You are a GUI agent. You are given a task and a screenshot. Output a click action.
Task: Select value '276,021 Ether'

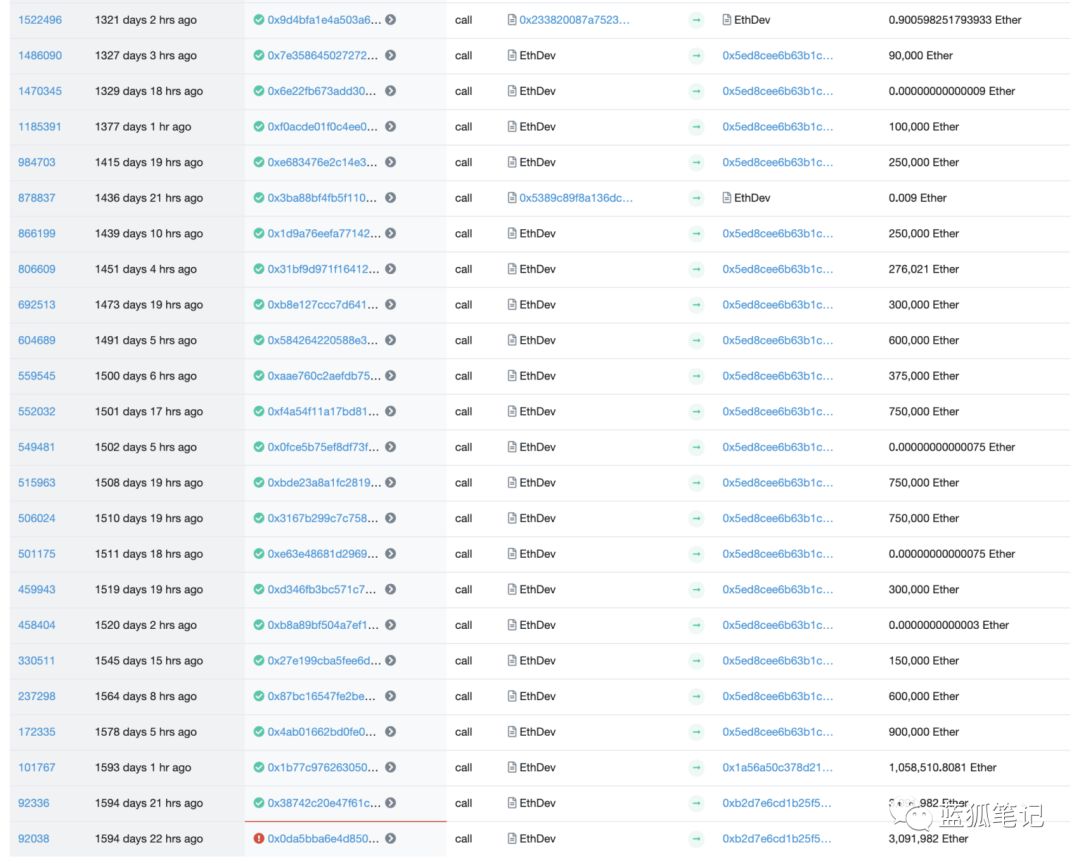(924, 269)
